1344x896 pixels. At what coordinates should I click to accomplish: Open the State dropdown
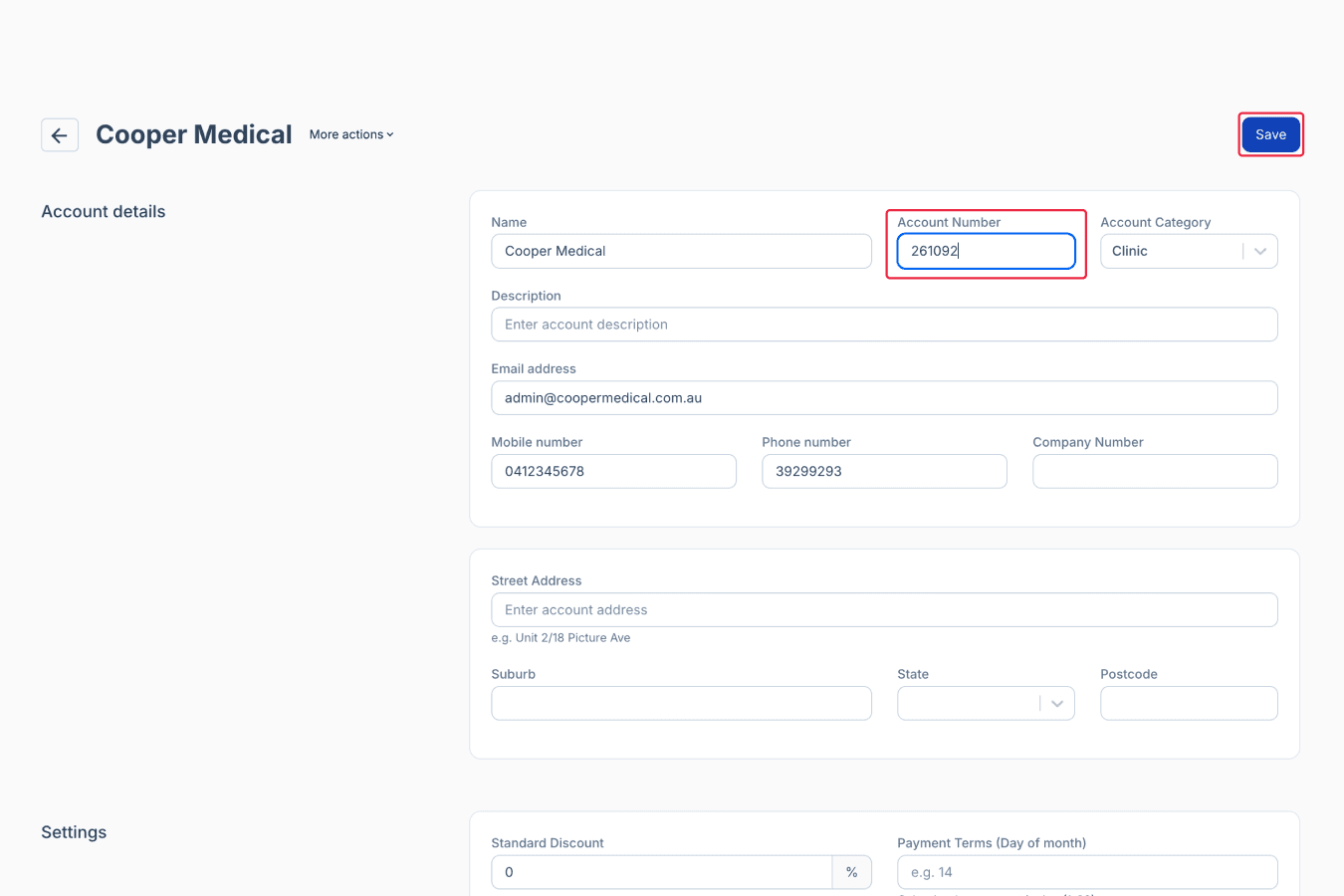tap(986, 704)
